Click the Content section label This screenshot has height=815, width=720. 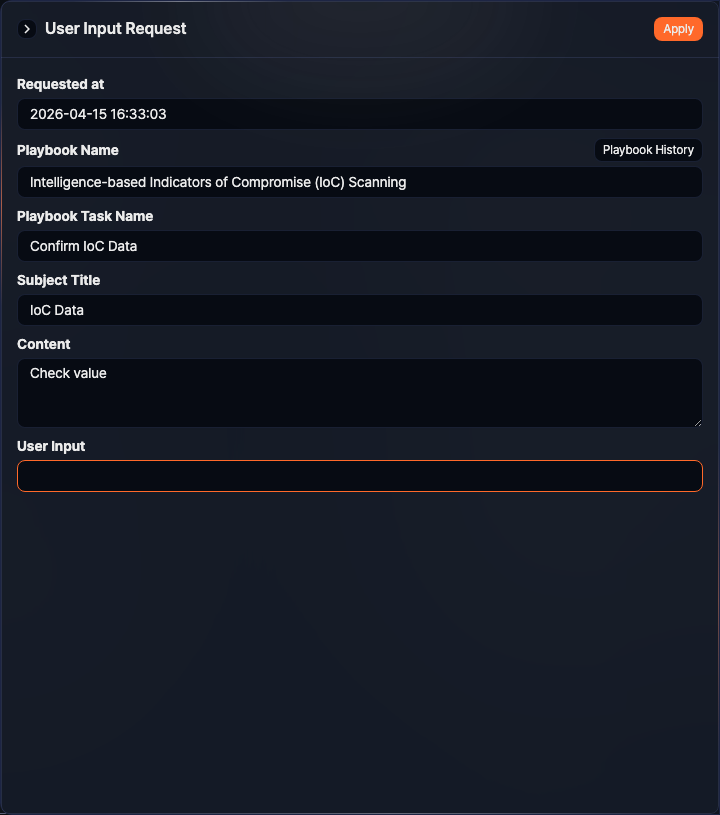[x=43, y=344]
